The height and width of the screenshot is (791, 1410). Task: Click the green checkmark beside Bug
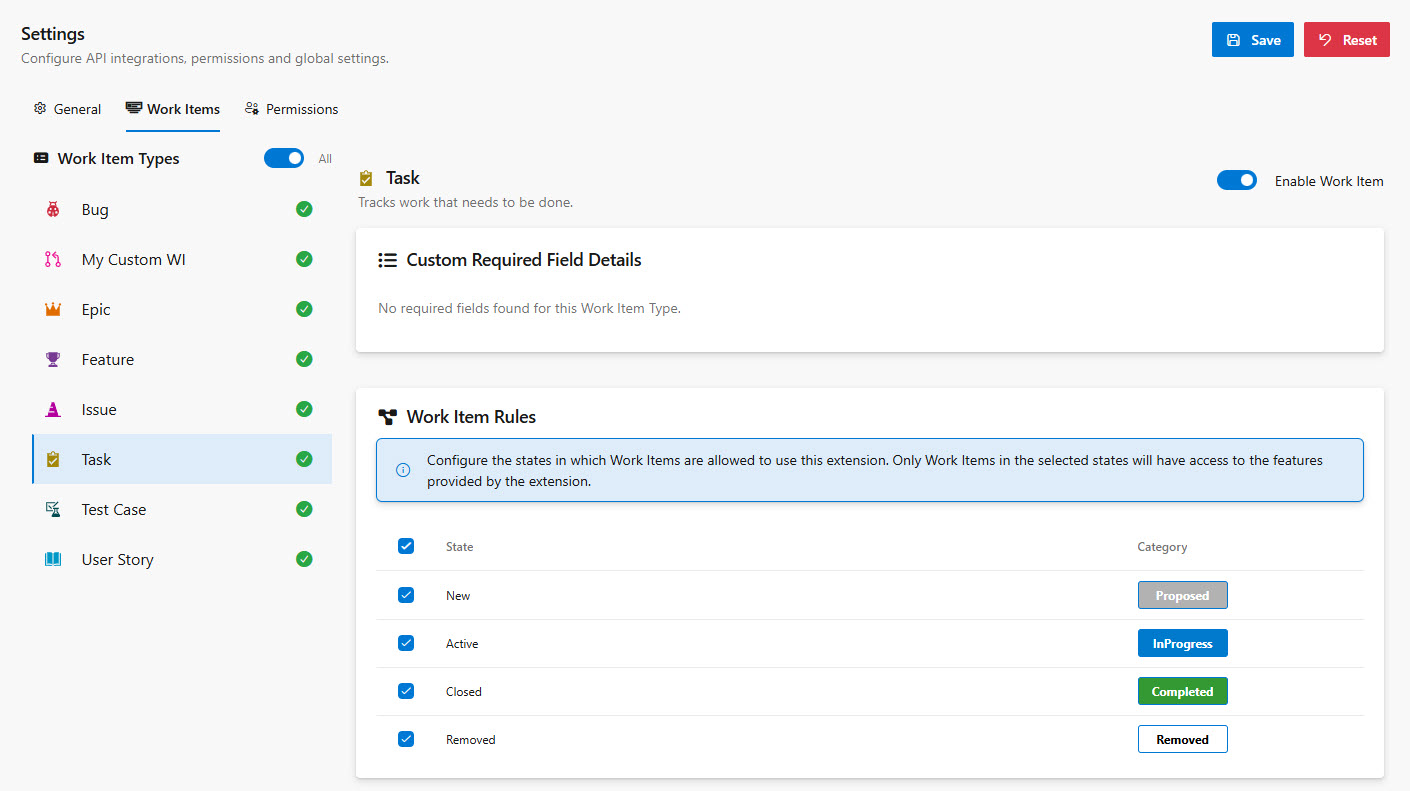point(304,209)
